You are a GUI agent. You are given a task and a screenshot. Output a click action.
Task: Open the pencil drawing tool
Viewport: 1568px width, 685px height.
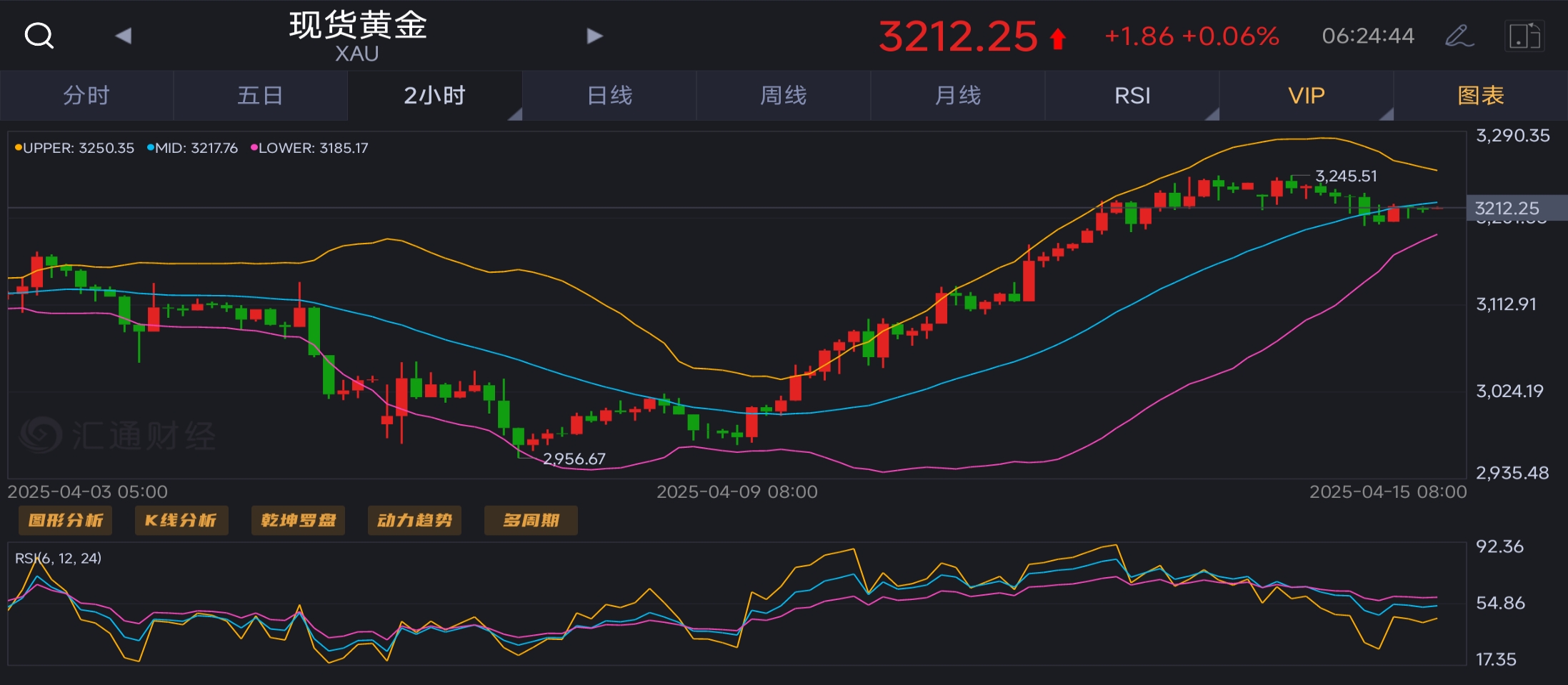(1459, 36)
